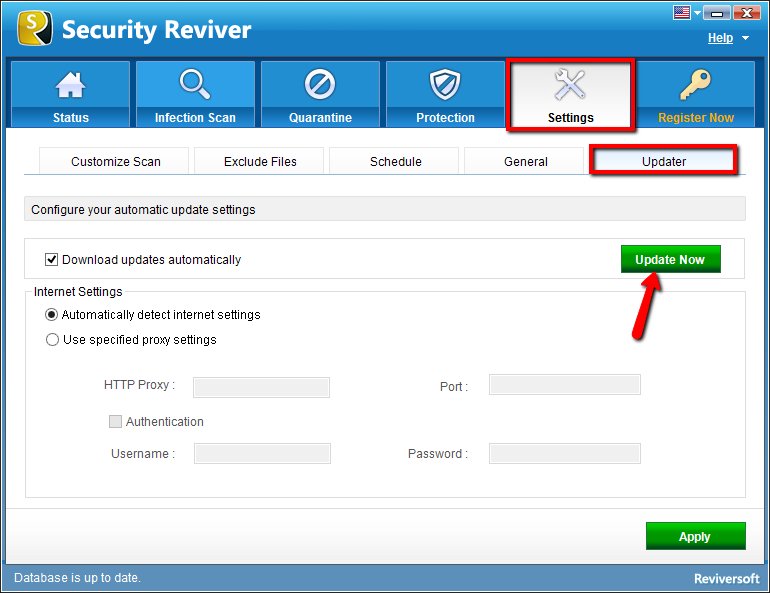Screen dimensions: 770x593
Task: Switch to the Customize Scan tab
Action: (114, 161)
